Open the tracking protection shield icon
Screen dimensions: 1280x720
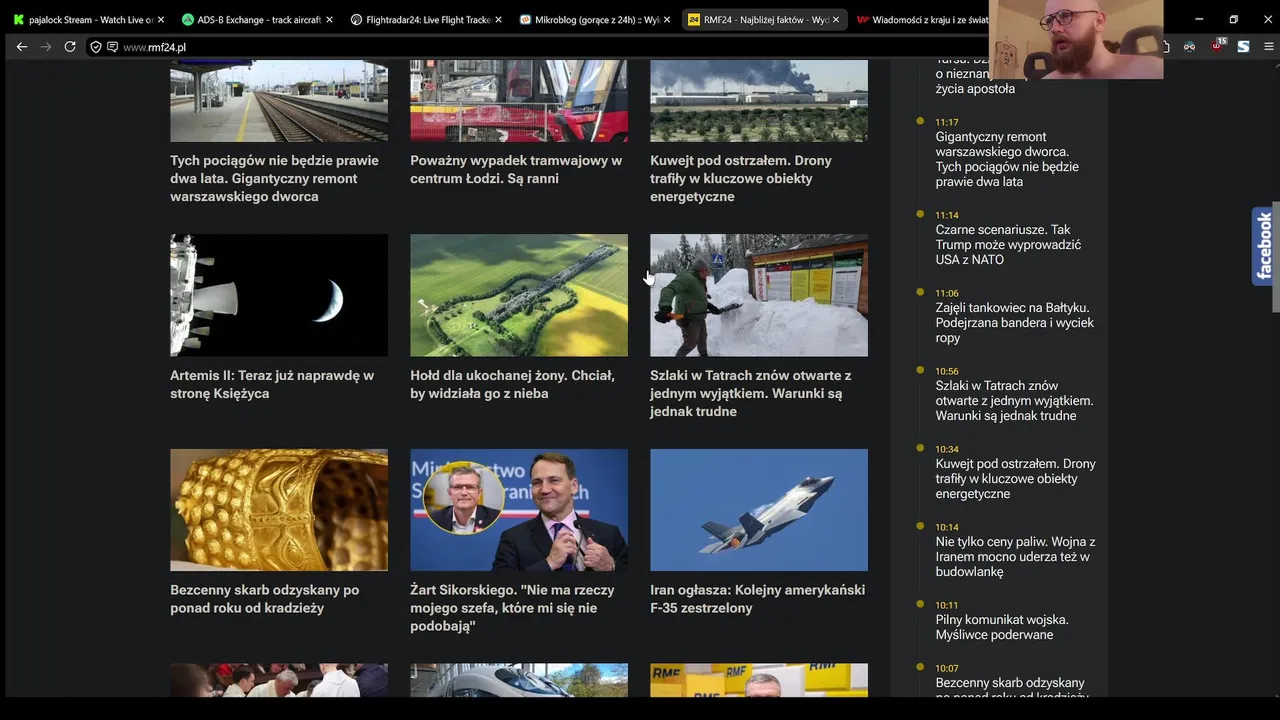96,47
